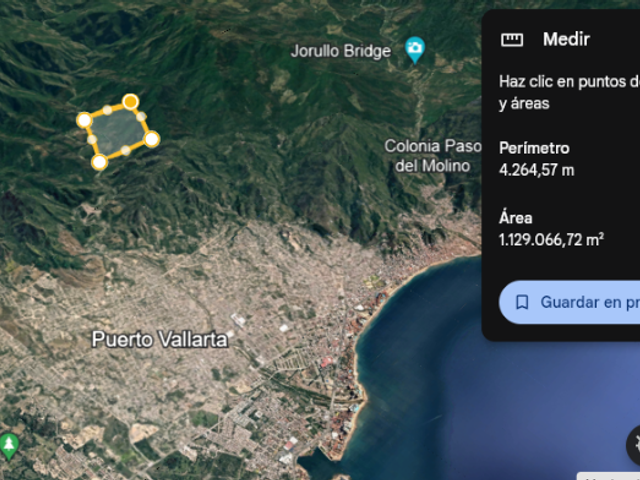Screen dimensions: 640x480
Task: Click the shaded measured polygon area
Action: [117, 131]
